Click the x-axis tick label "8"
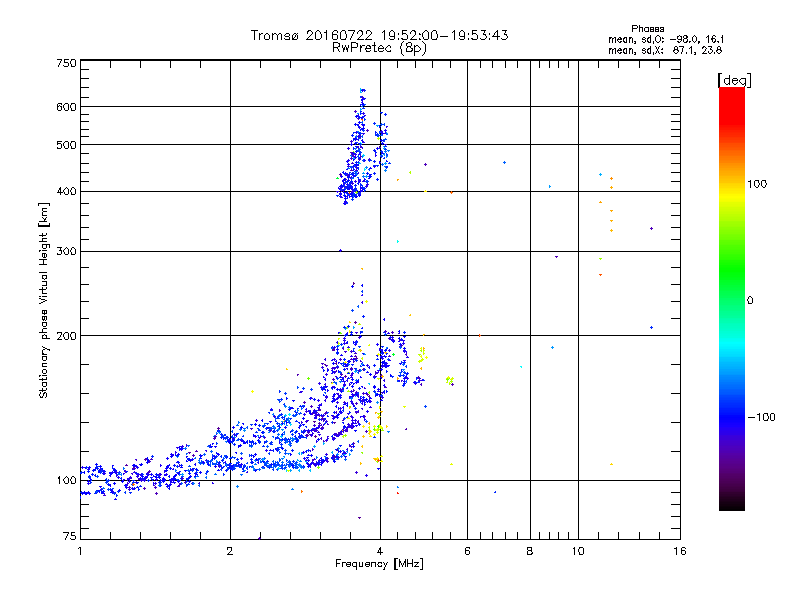The width and height of the screenshot is (800, 600). 530,551
